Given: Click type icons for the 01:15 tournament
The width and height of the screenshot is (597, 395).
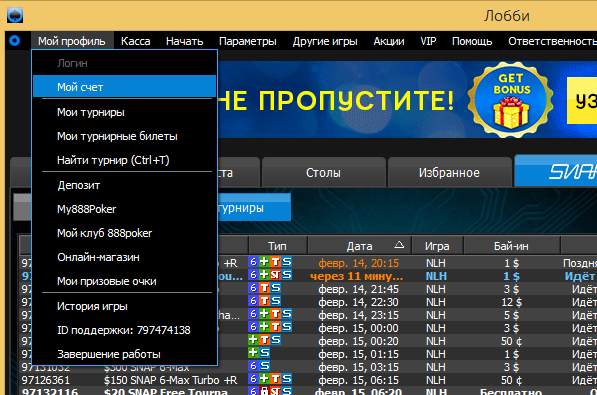Looking at the screenshot, I should click(x=259, y=353).
